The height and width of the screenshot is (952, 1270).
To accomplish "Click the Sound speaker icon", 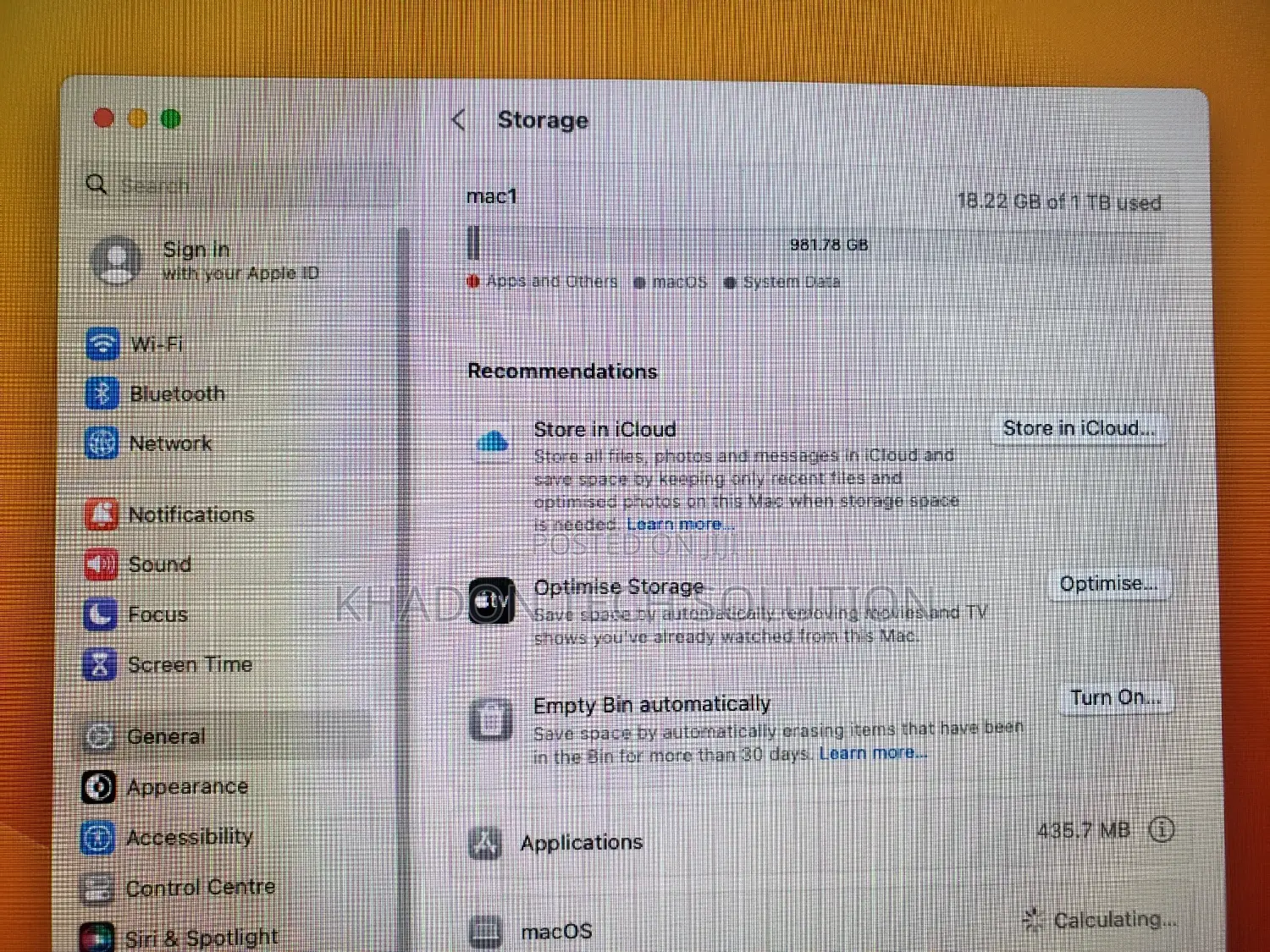I will pos(101,564).
